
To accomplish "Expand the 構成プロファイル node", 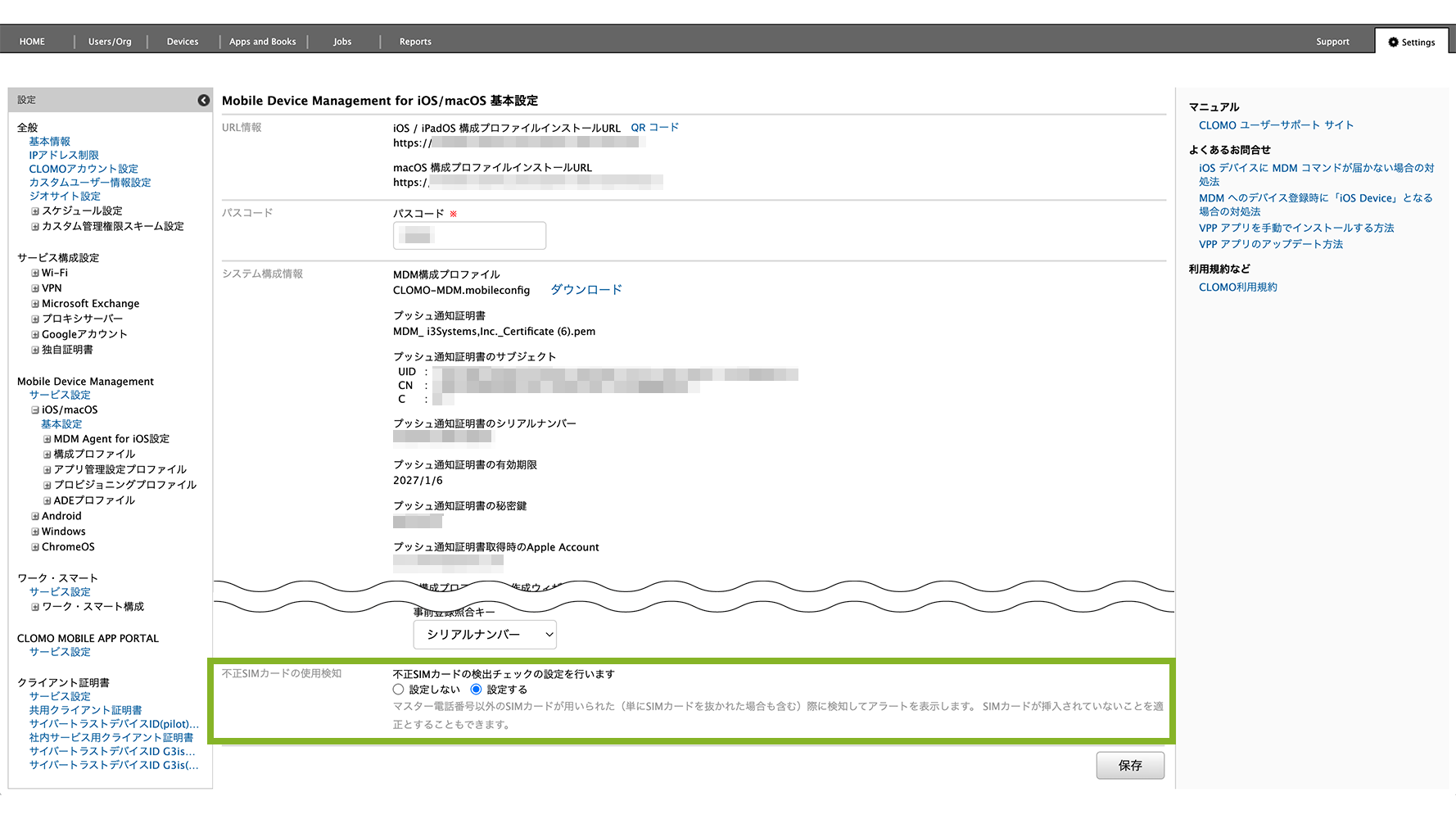I will point(47,455).
